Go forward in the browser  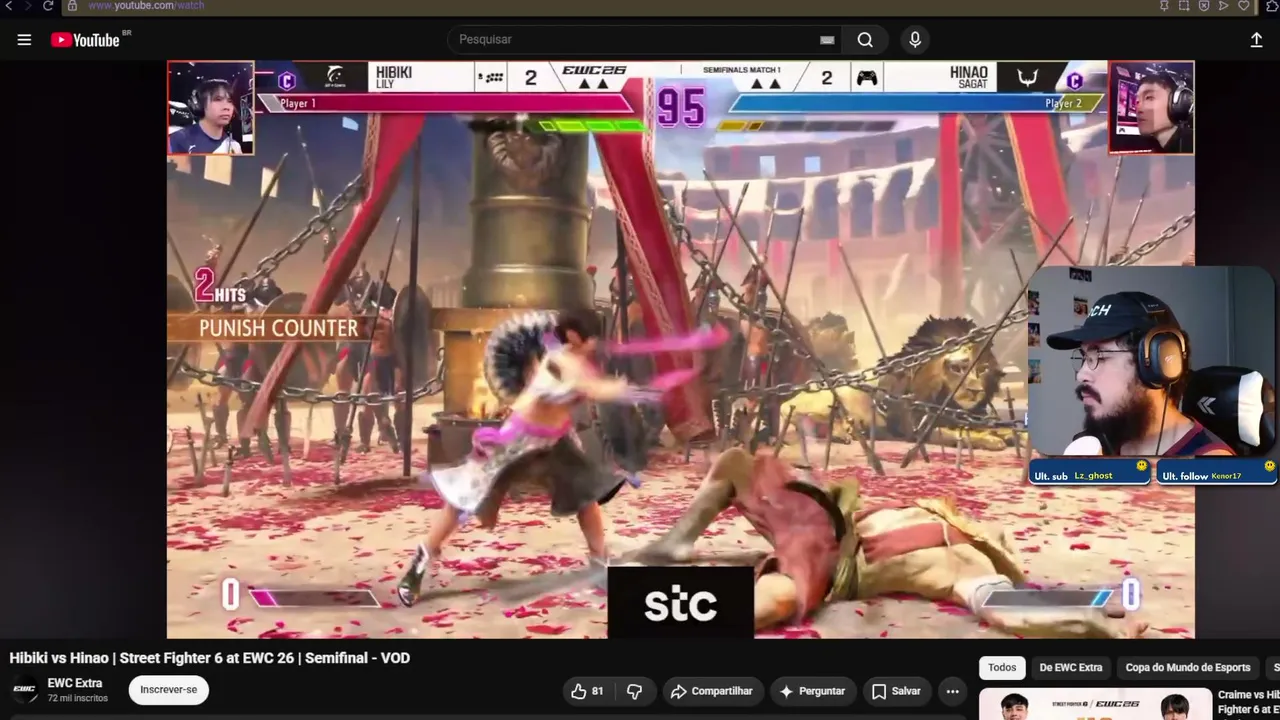pos(28,6)
